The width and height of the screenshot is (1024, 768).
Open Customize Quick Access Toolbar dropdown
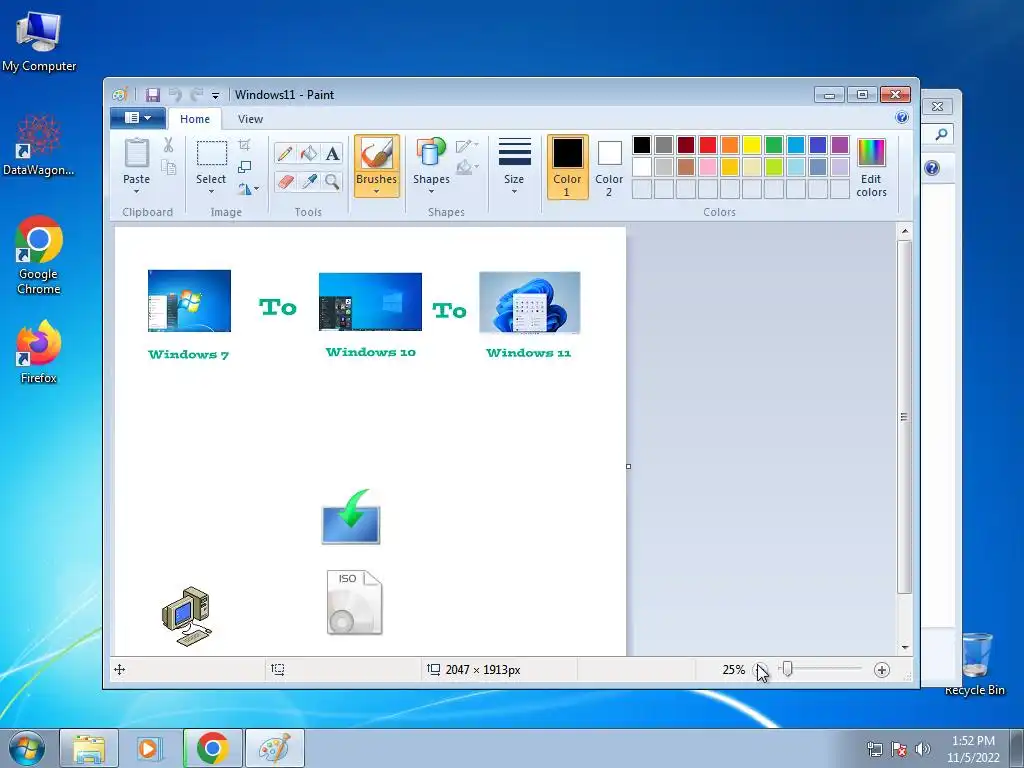215,95
